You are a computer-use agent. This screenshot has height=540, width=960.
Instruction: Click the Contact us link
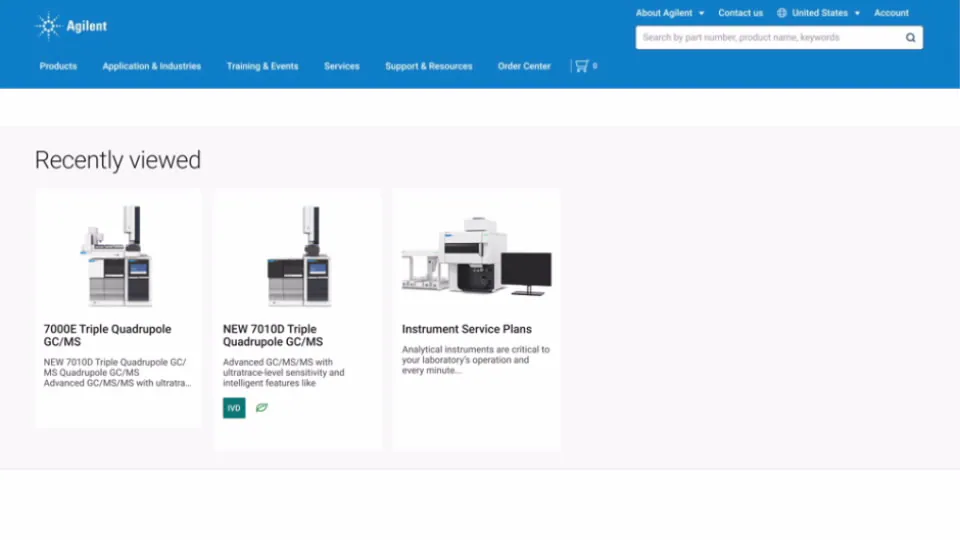740,13
